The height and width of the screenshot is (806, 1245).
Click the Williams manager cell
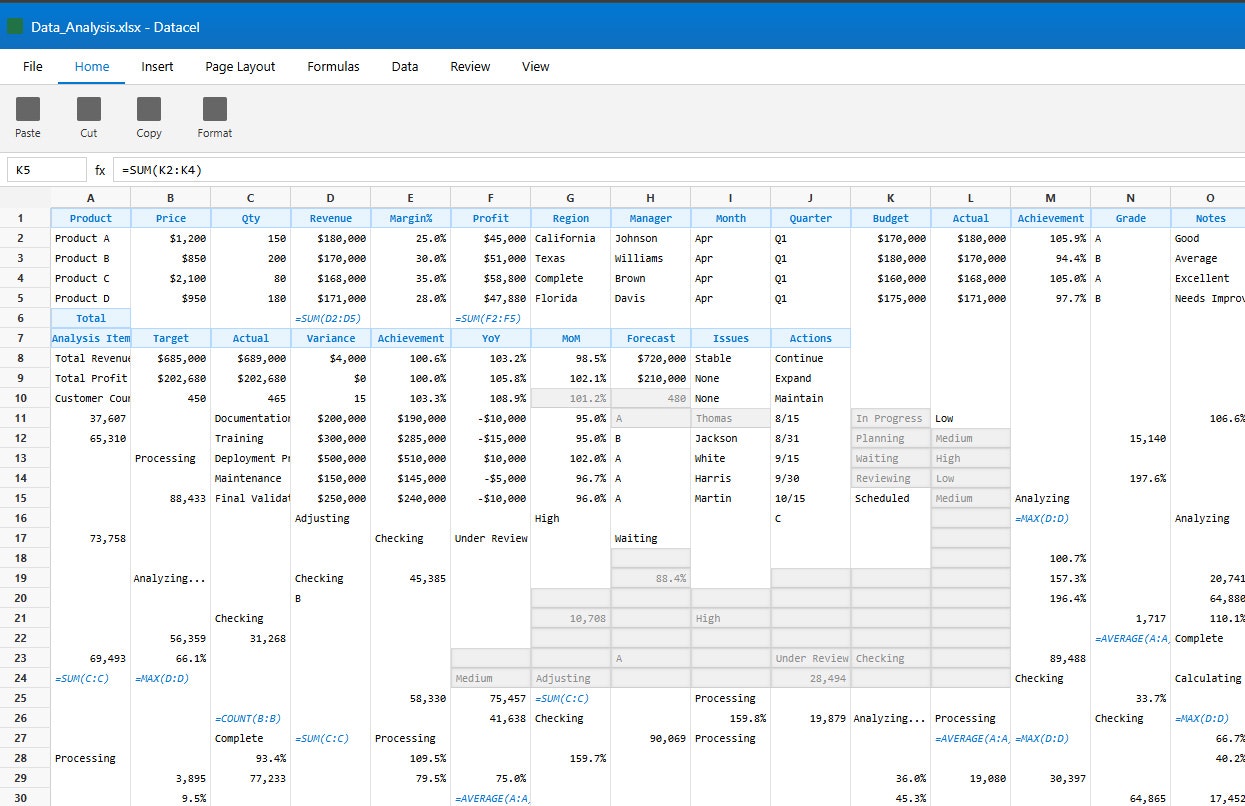tap(651, 258)
